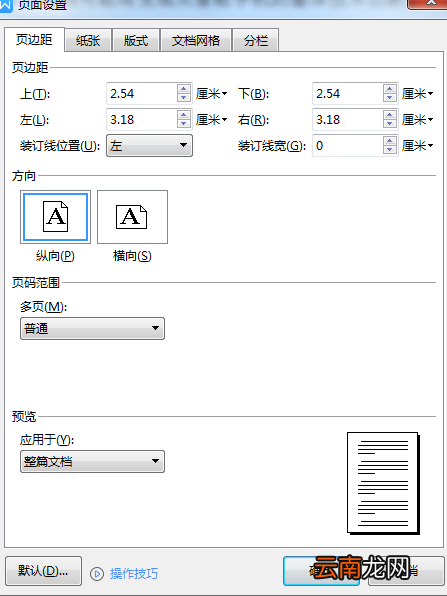
Task: Click the page preview thumbnail
Action: click(383, 483)
